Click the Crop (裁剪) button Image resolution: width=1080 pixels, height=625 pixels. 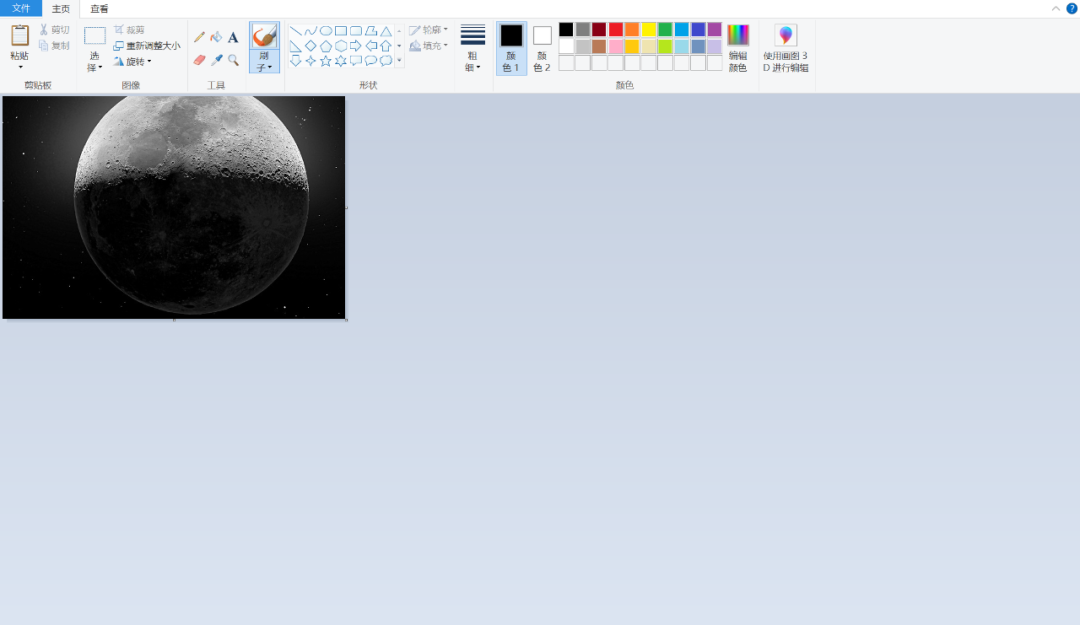point(129,30)
